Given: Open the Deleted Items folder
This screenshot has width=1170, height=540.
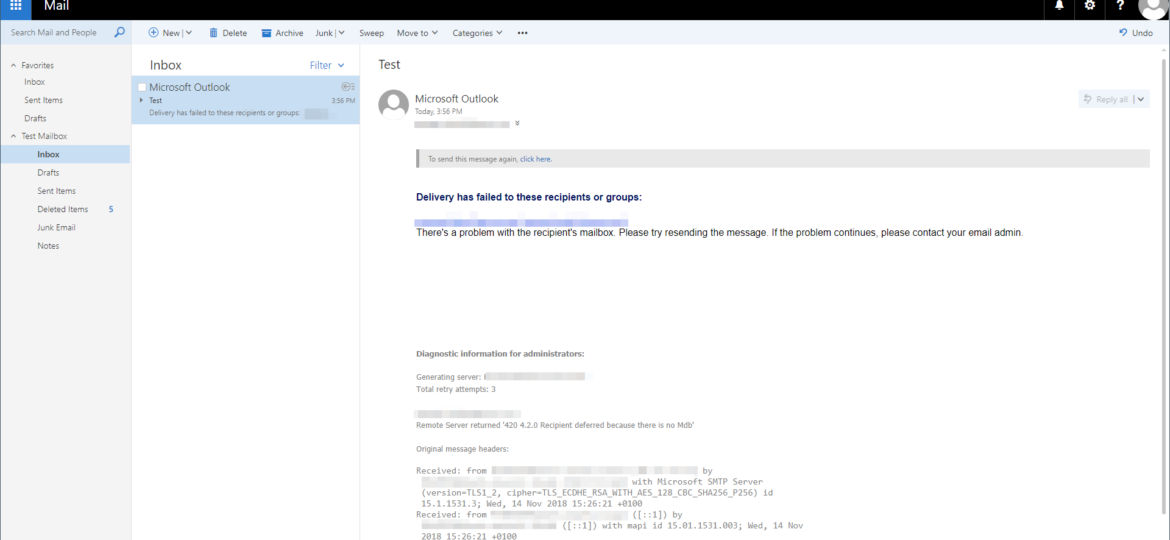Looking at the screenshot, I should coord(65,209).
